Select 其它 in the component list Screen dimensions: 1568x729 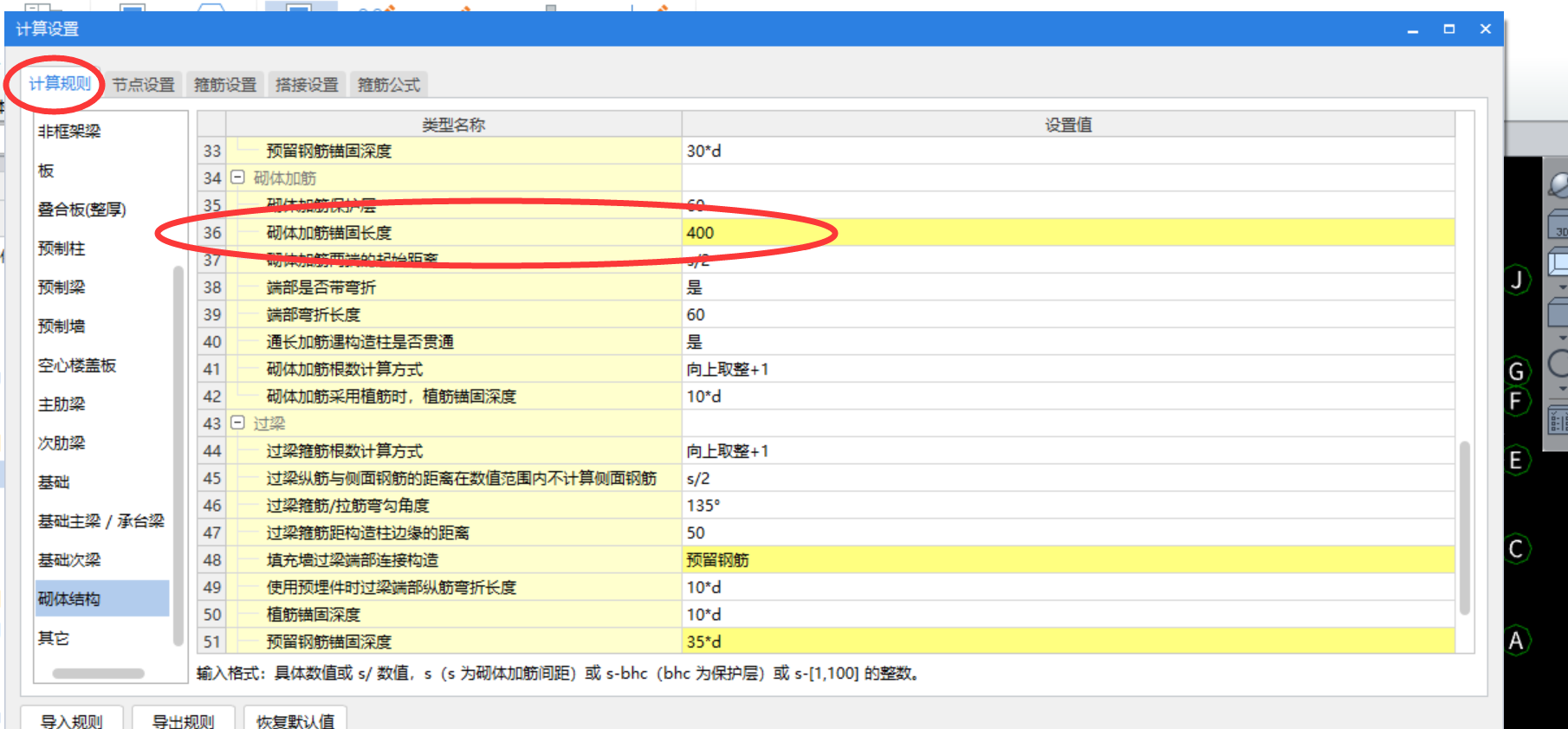pos(54,638)
